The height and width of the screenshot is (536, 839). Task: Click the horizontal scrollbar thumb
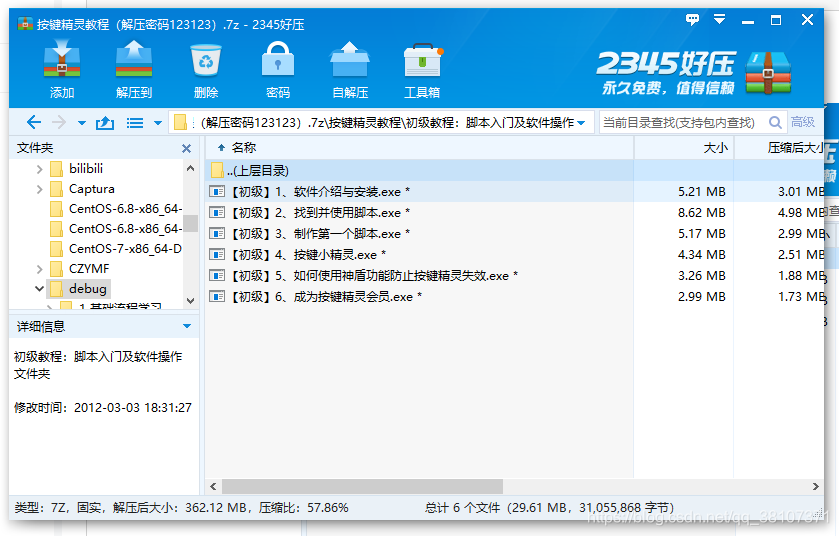pyautogui.click(x=362, y=486)
